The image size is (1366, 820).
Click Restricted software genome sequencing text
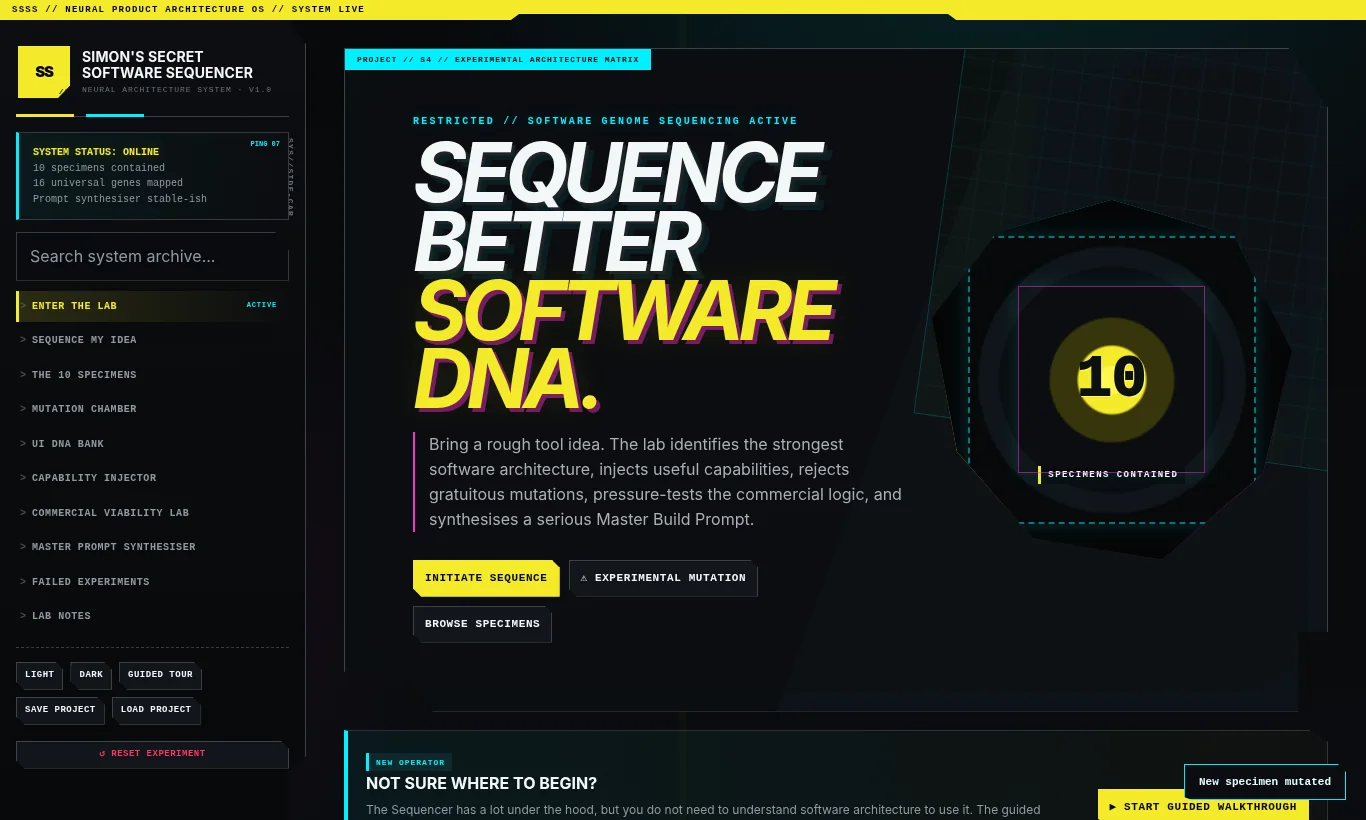[605, 121]
